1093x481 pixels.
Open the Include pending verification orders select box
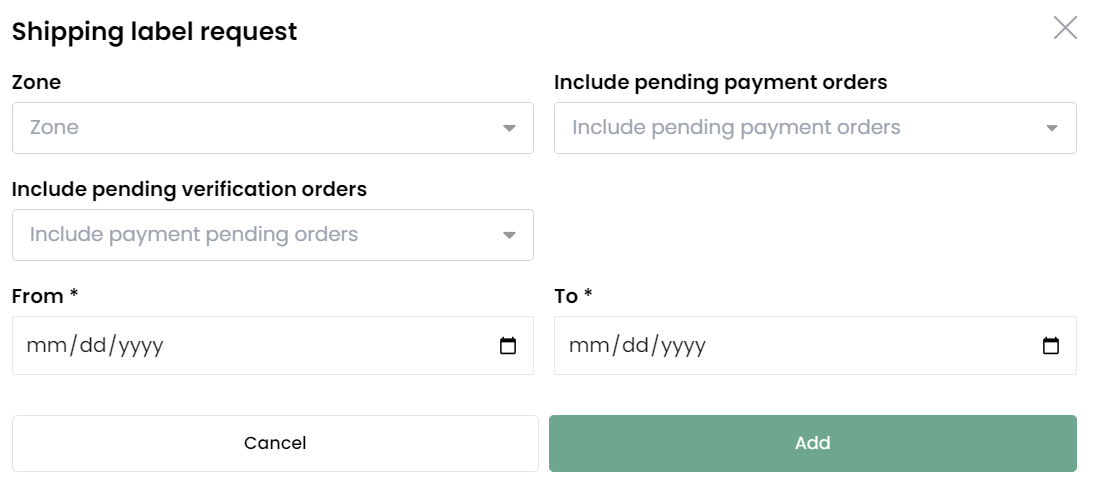[273, 235]
